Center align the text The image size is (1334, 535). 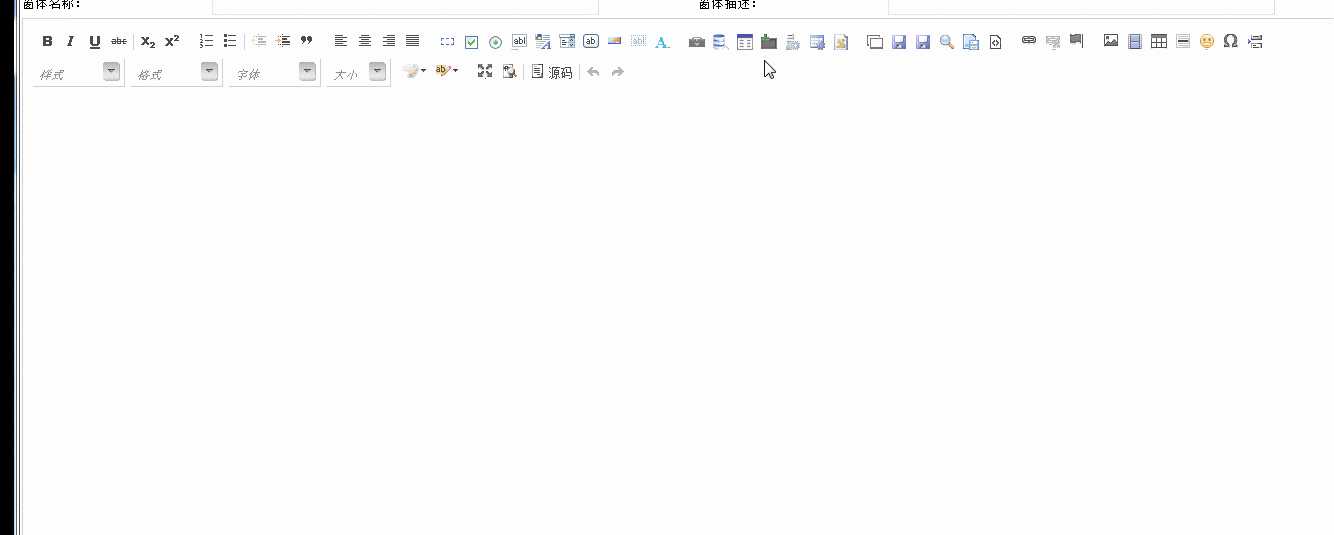coord(365,42)
